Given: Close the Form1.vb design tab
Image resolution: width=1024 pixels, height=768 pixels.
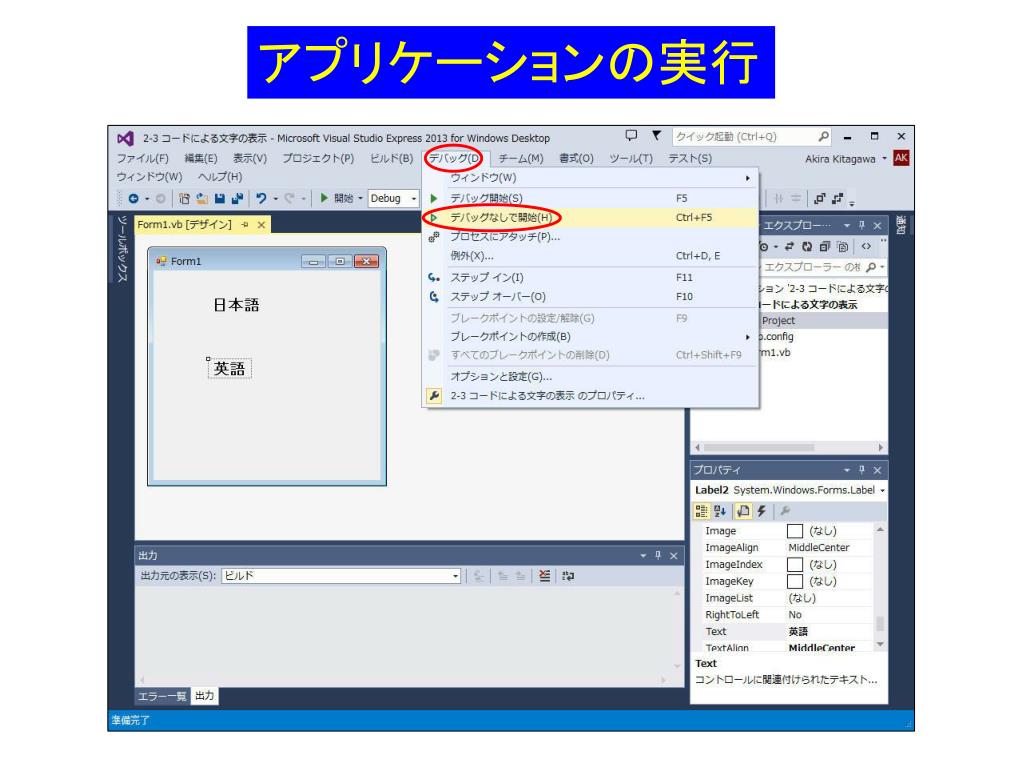Looking at the screenshot, I should [261, 225].
